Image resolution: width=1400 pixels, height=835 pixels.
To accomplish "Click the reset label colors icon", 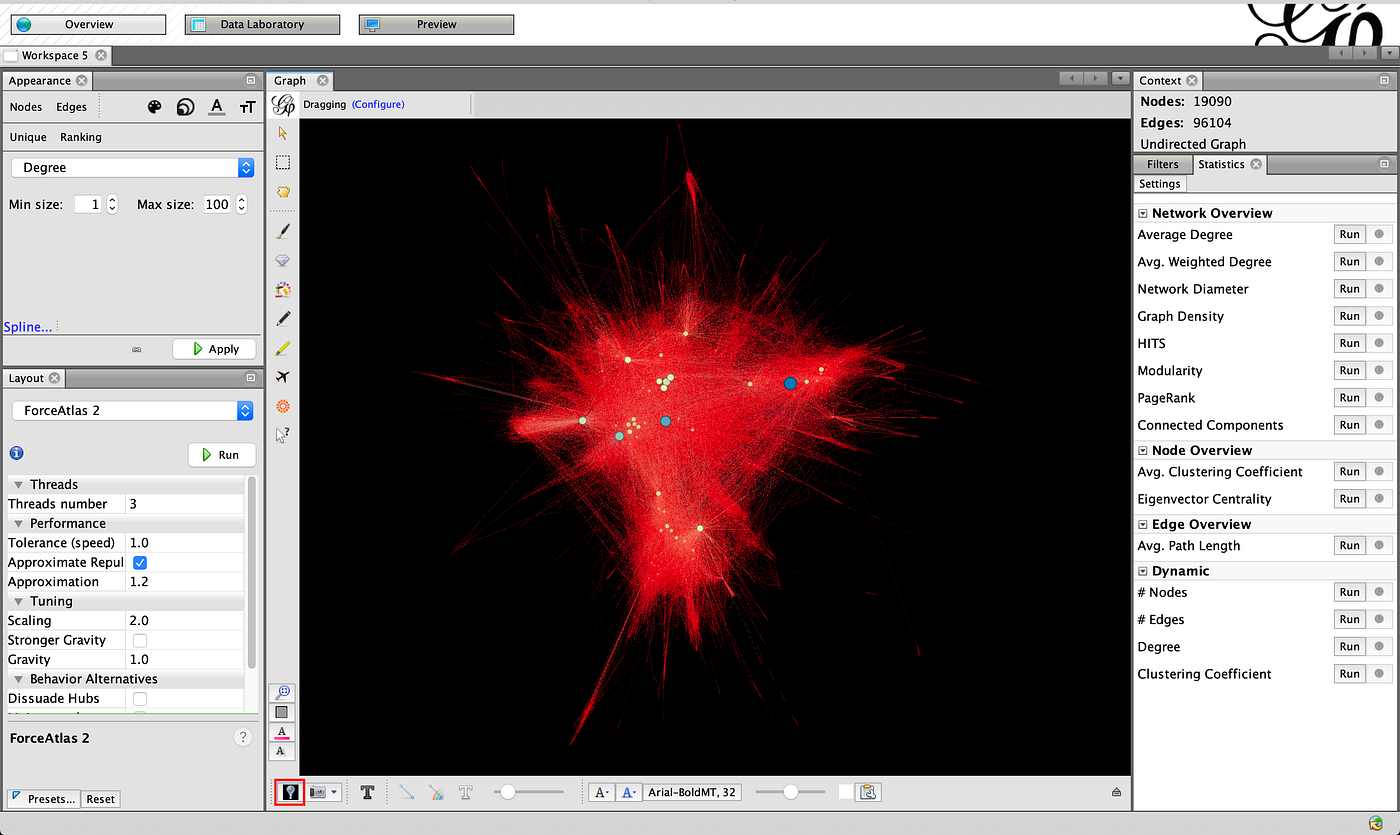I will click(282, 732).
